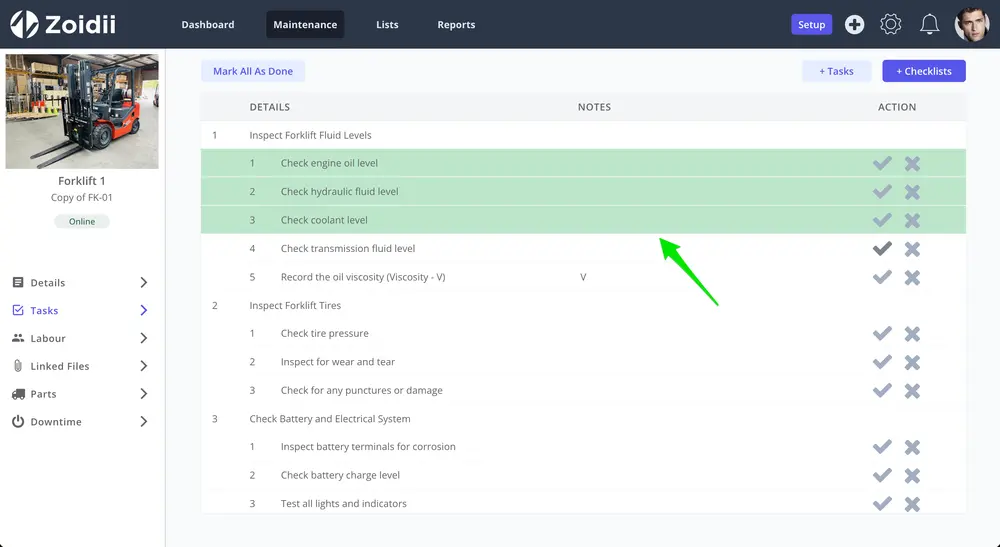This screenshot has height=547, width=1000.
Task: Click X for Check for any punctures
Action: point(912,390)
